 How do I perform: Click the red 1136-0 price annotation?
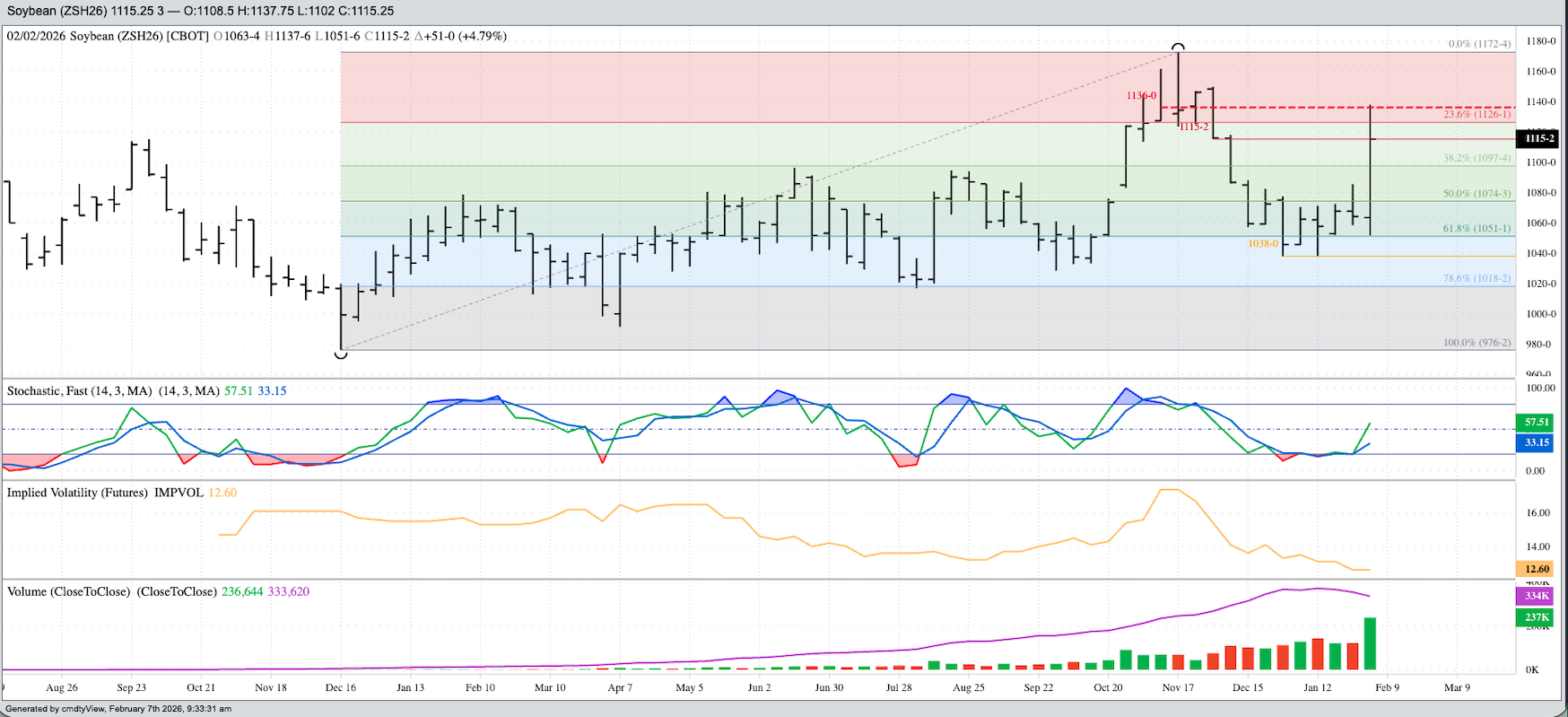pos(1141,96)
